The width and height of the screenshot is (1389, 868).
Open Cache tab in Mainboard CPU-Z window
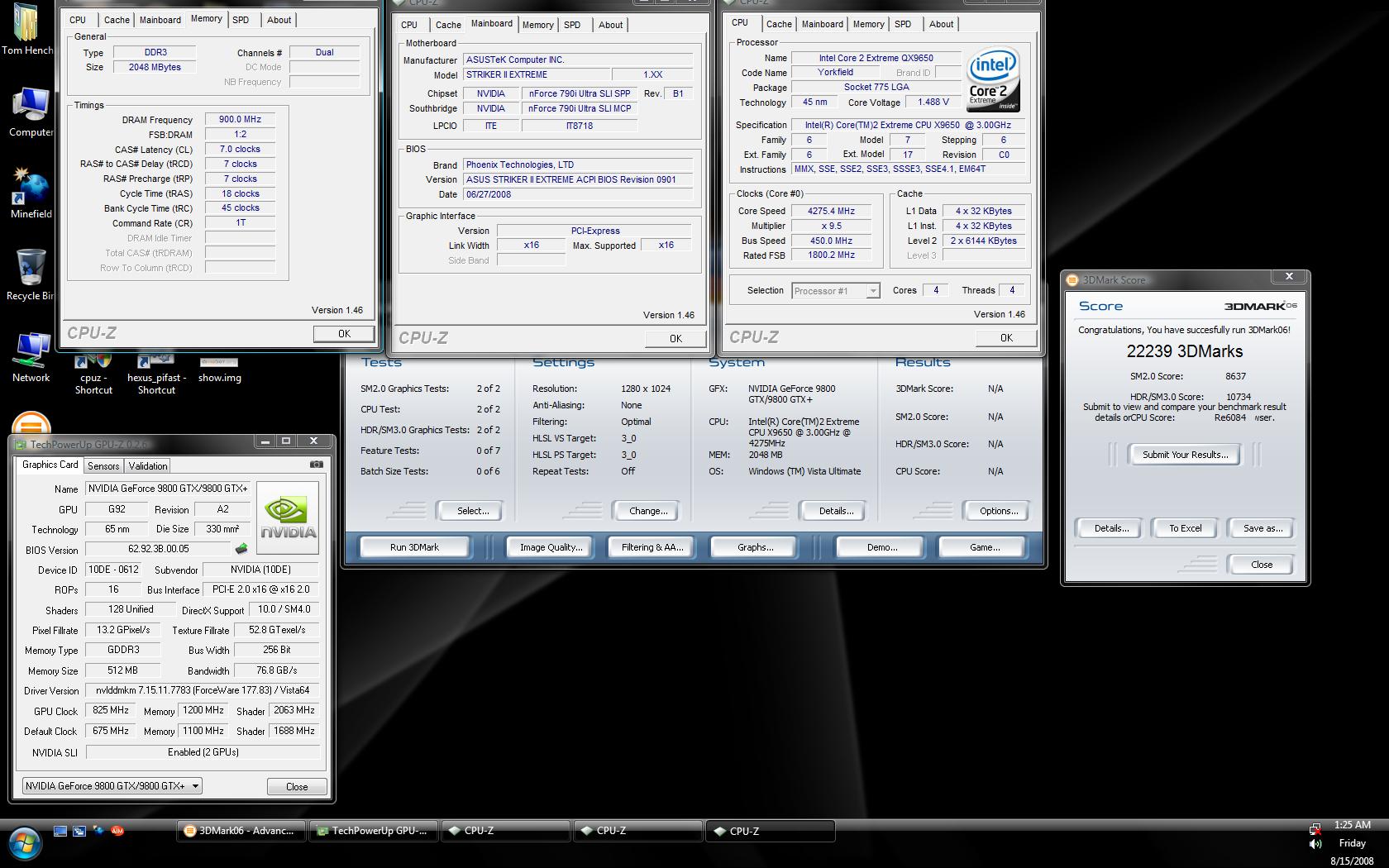(x=448, y=25)
